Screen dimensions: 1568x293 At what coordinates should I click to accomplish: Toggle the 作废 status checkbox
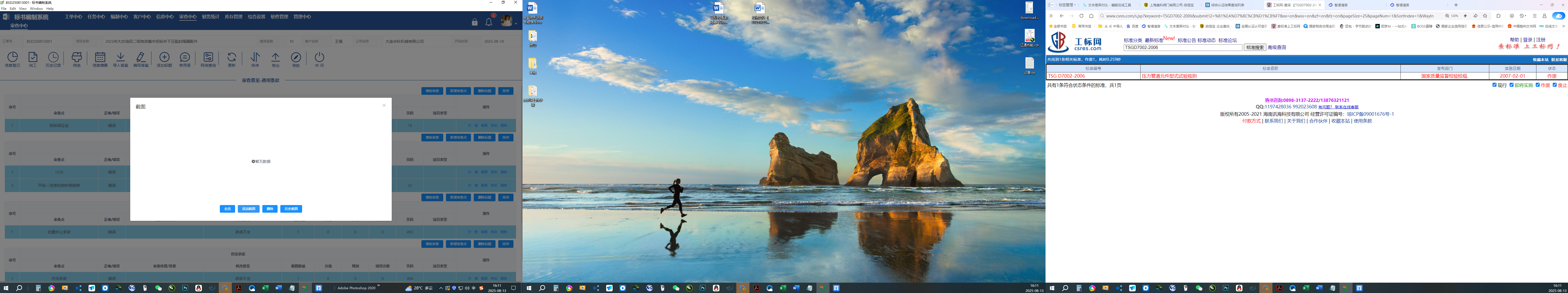point(1537,85)
